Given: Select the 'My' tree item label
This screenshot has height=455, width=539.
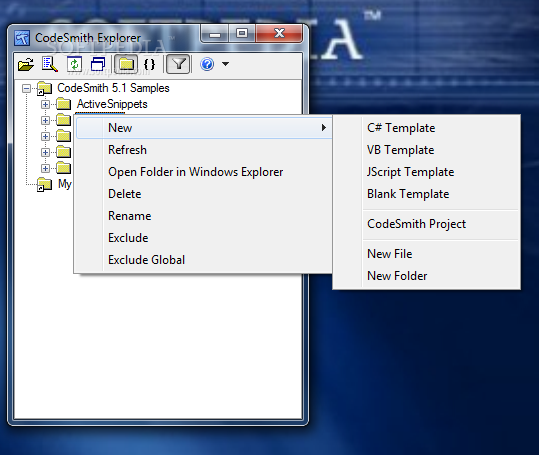Looking at the screenshot, I should pyautogui.click(x=65, y=184).
